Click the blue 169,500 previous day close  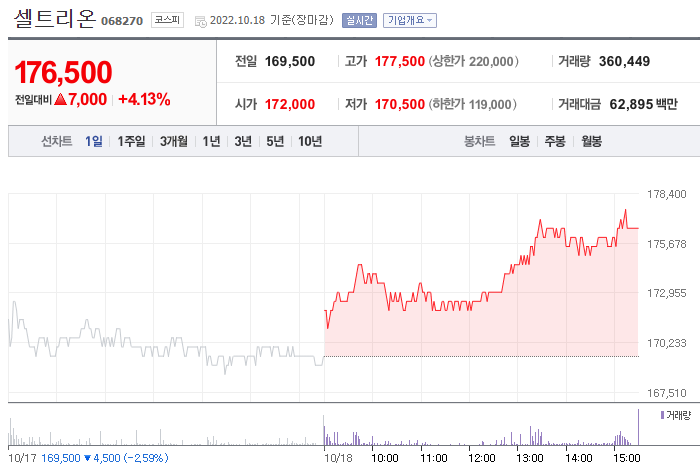point(61,458)
